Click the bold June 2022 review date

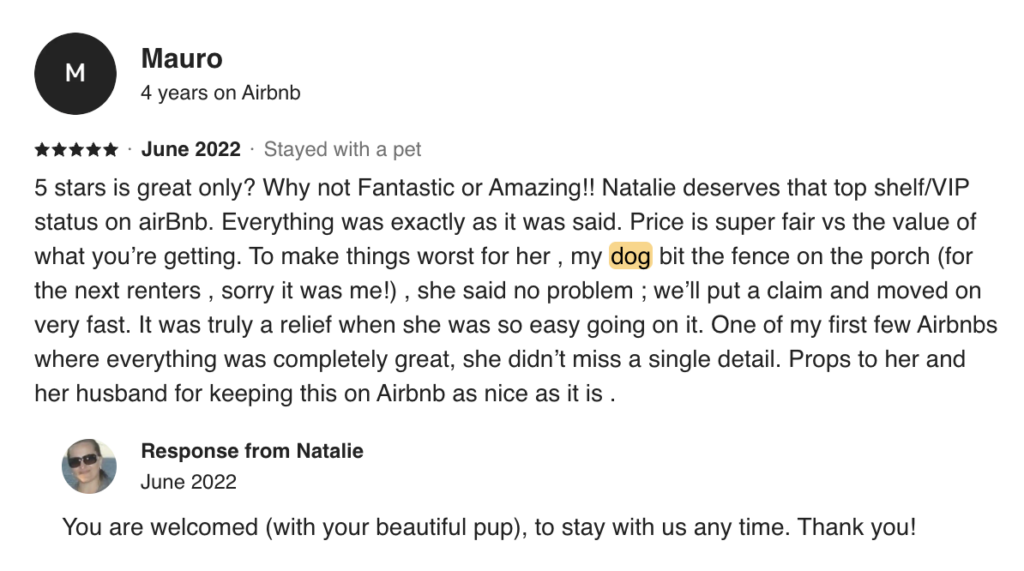pyautogui.click(x=191, y=150)
